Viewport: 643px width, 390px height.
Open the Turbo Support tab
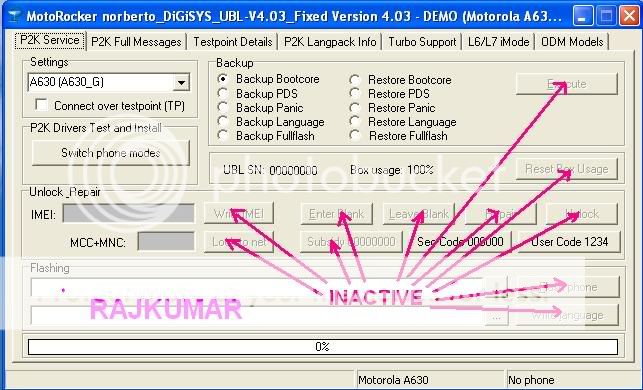click(422, 42)
